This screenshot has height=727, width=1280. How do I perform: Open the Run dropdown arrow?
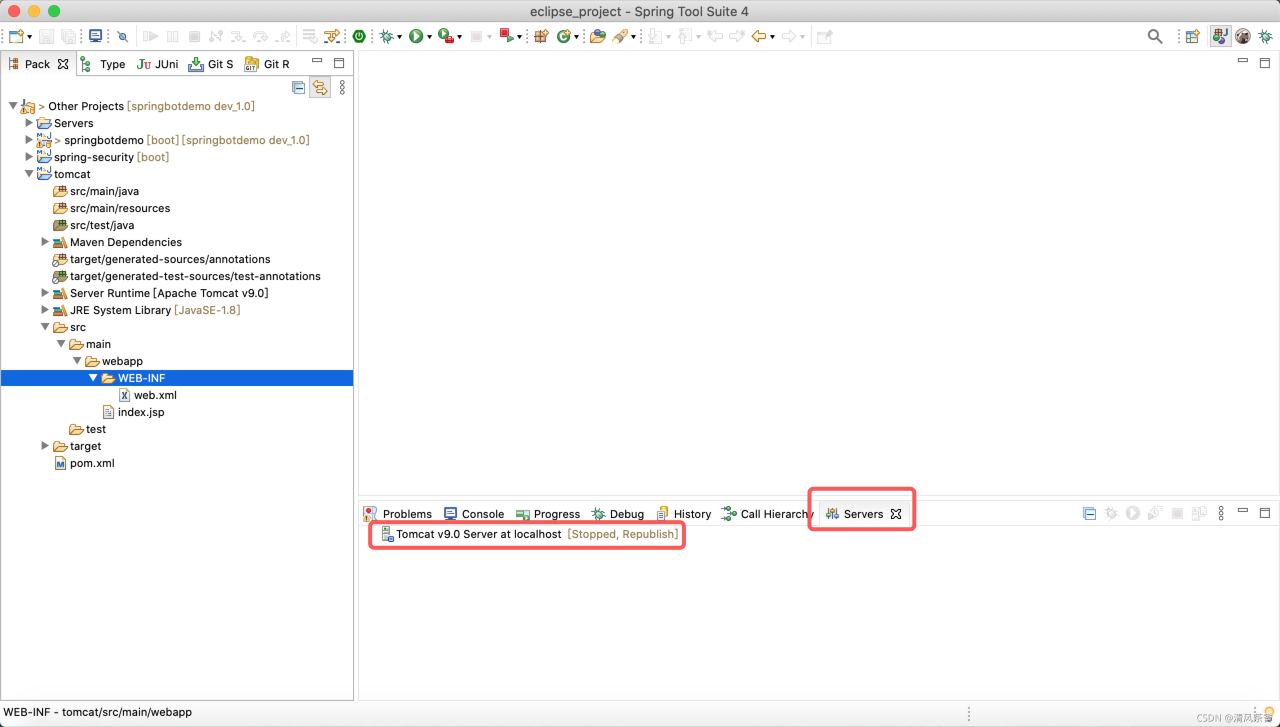point(429,37)
